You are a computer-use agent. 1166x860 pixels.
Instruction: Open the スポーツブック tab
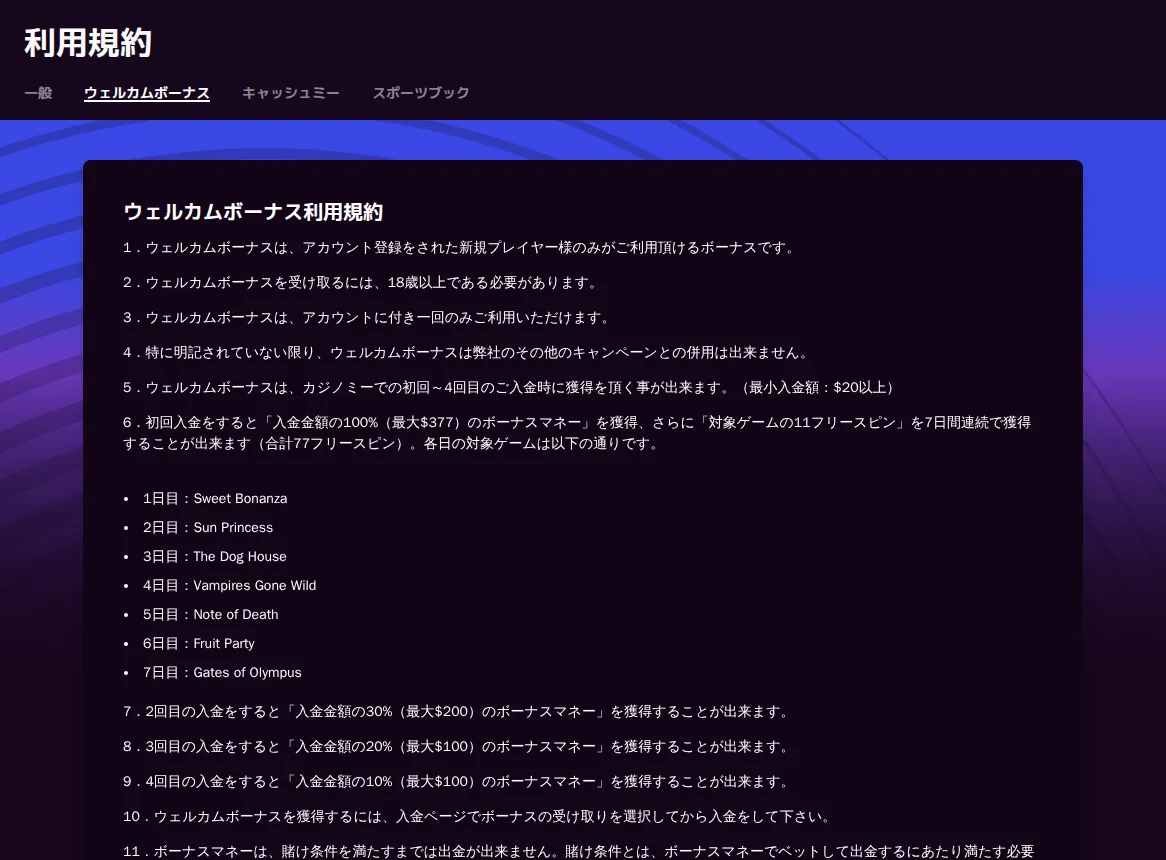(421, 93)
